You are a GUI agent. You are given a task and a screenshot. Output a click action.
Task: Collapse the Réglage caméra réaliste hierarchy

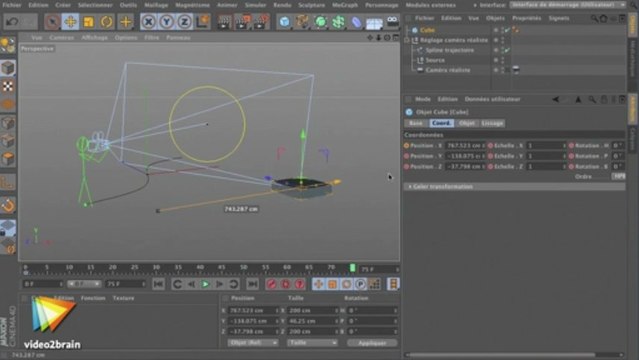(407, 40)
